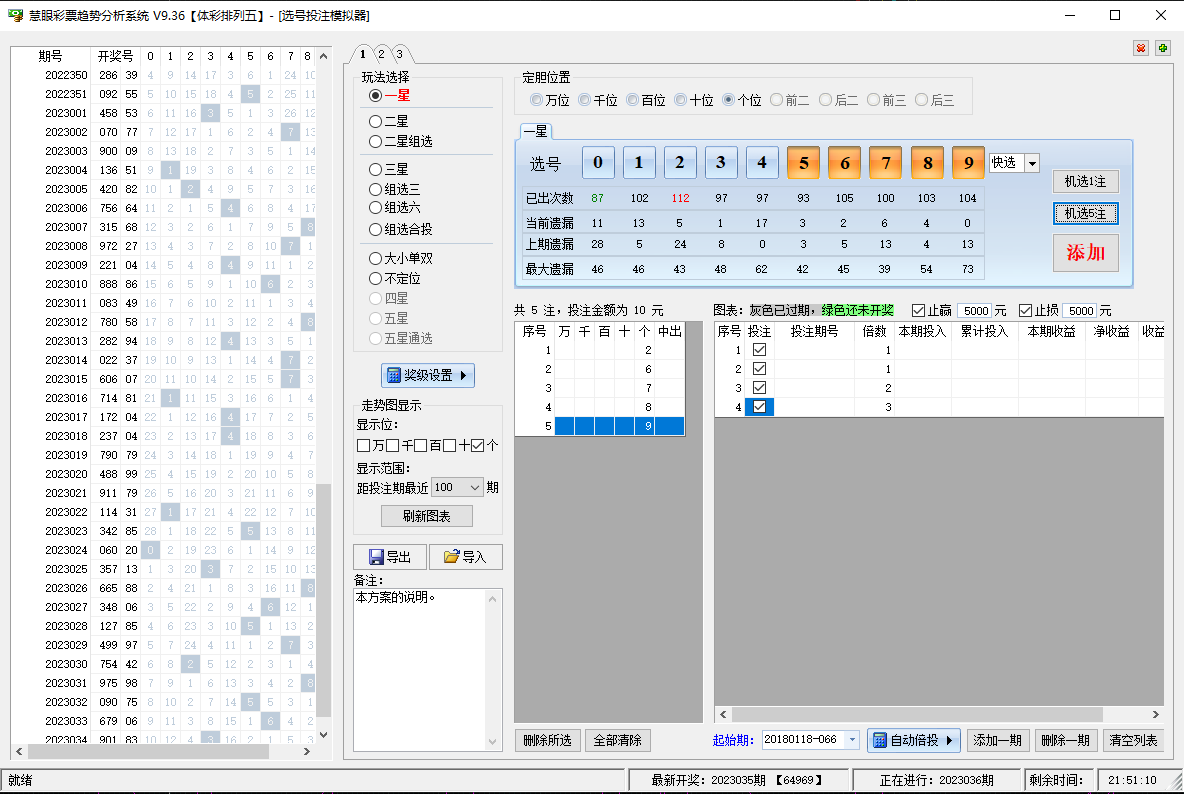Viewport: 1184px width, 794px height.
Task: Open the 起始期 start period dropdown
Action: [853, 740]
